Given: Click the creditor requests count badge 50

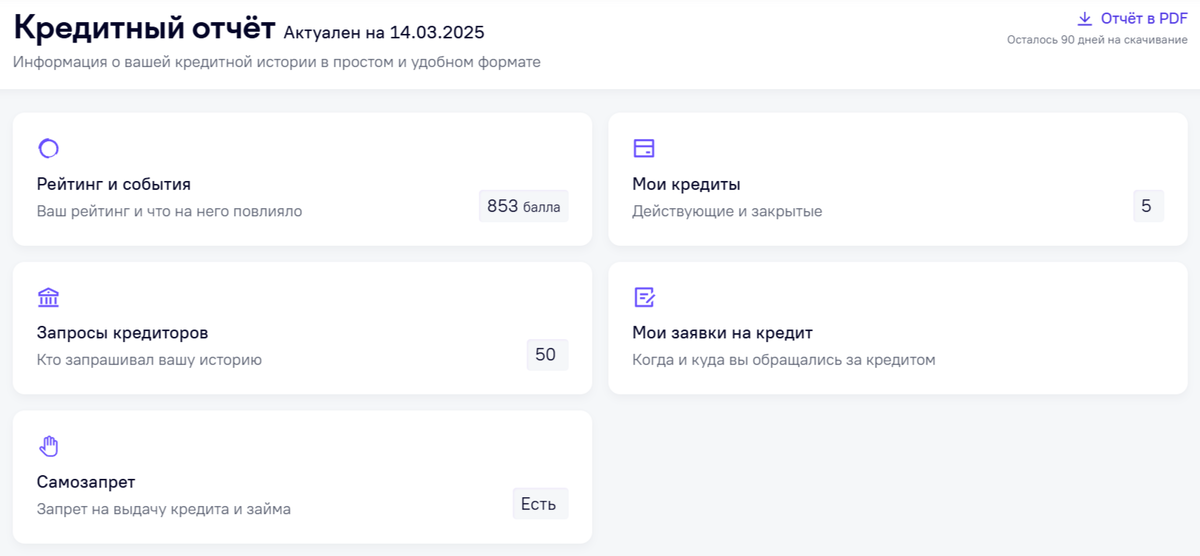Looking at the screenshot, I should tap(546, 355).
